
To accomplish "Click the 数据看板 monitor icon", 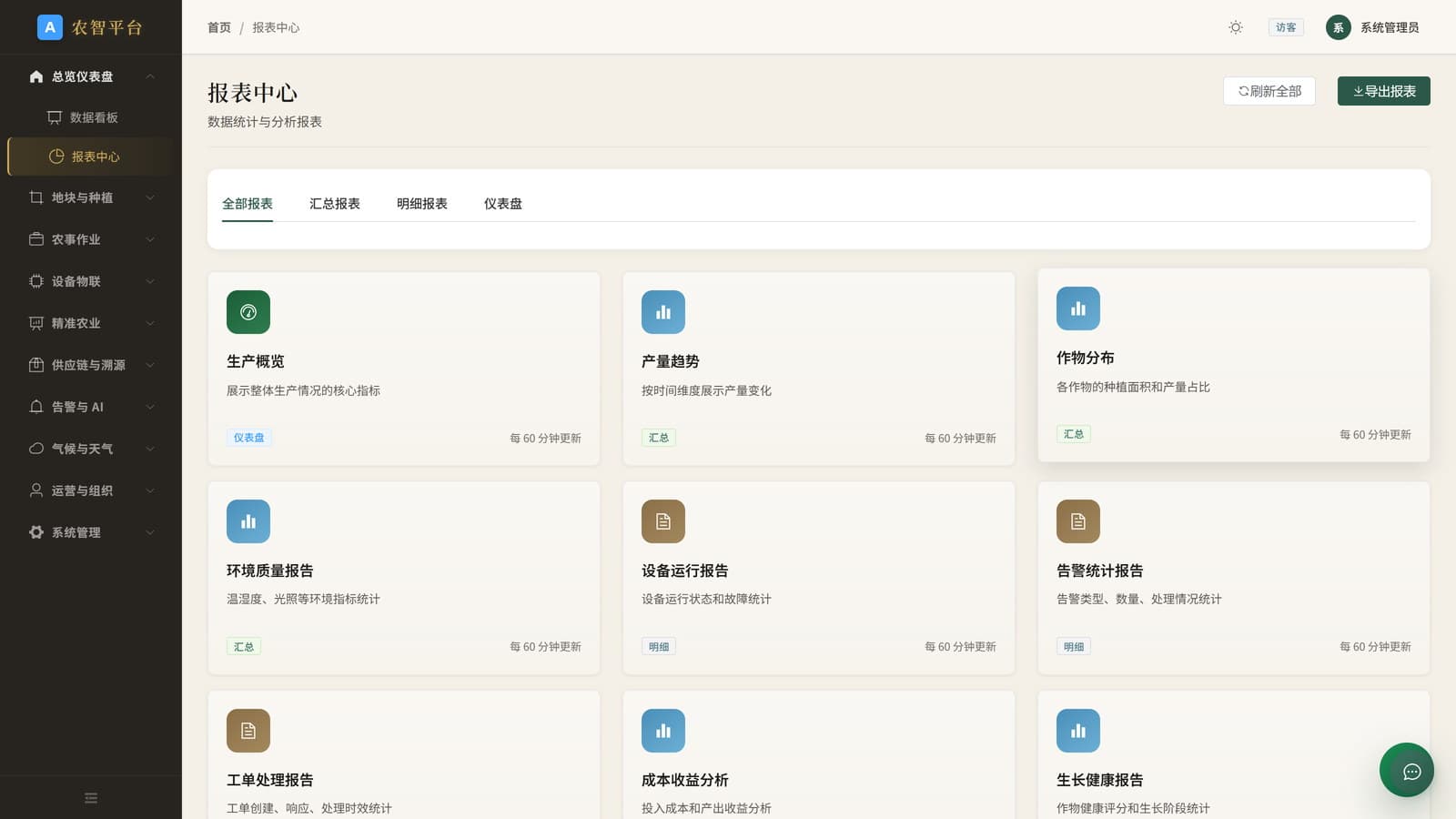I will pos(55,117).
